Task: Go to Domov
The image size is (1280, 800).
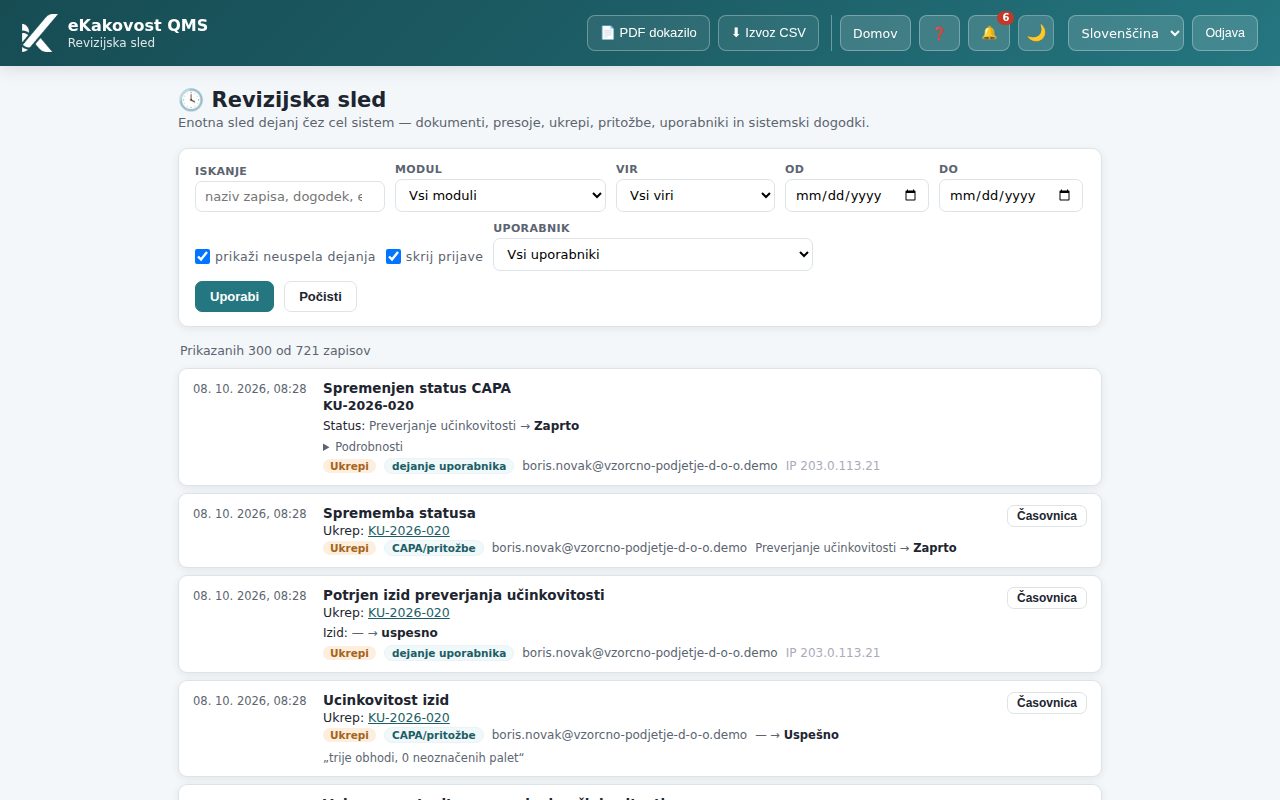Action: 875,33
